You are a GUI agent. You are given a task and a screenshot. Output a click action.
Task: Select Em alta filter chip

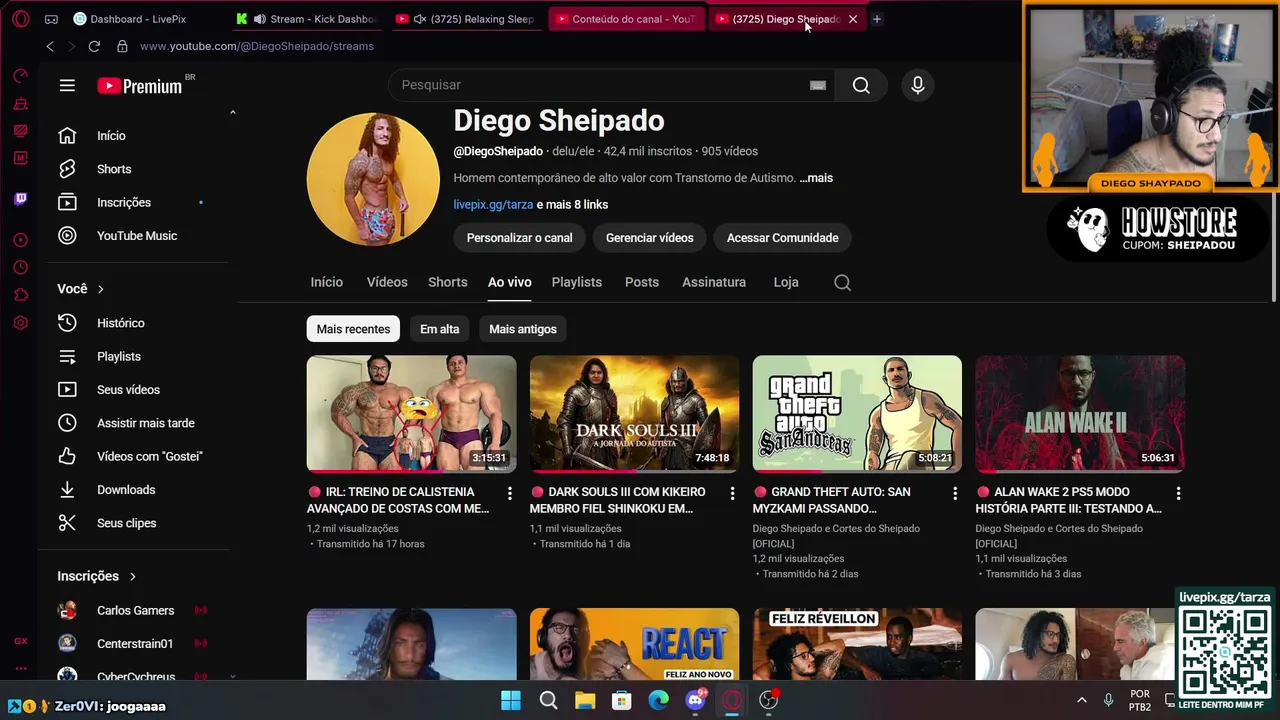[439, 329]
